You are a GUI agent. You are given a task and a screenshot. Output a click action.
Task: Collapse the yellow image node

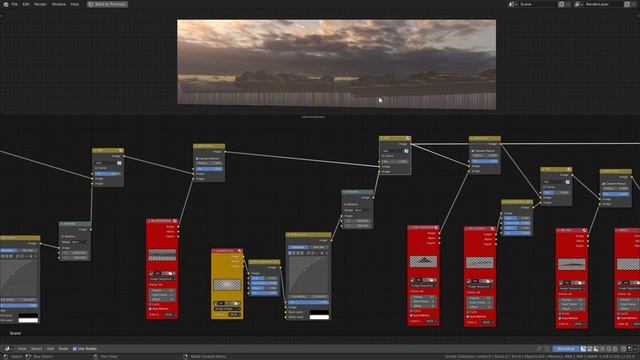point(214,251)
